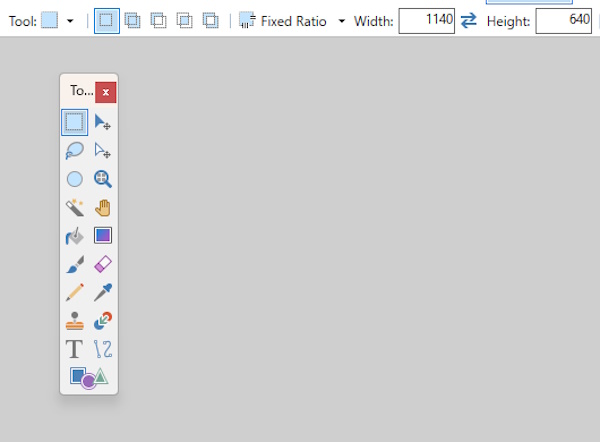Expand the Fixed Ratio dropdown
600x442 pixels.
click(342, 21)
